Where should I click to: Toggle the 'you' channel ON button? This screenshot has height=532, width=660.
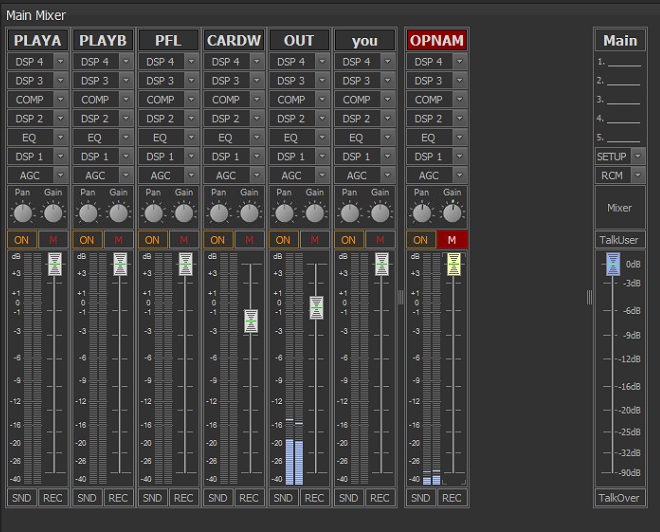[x=349, y=240]
